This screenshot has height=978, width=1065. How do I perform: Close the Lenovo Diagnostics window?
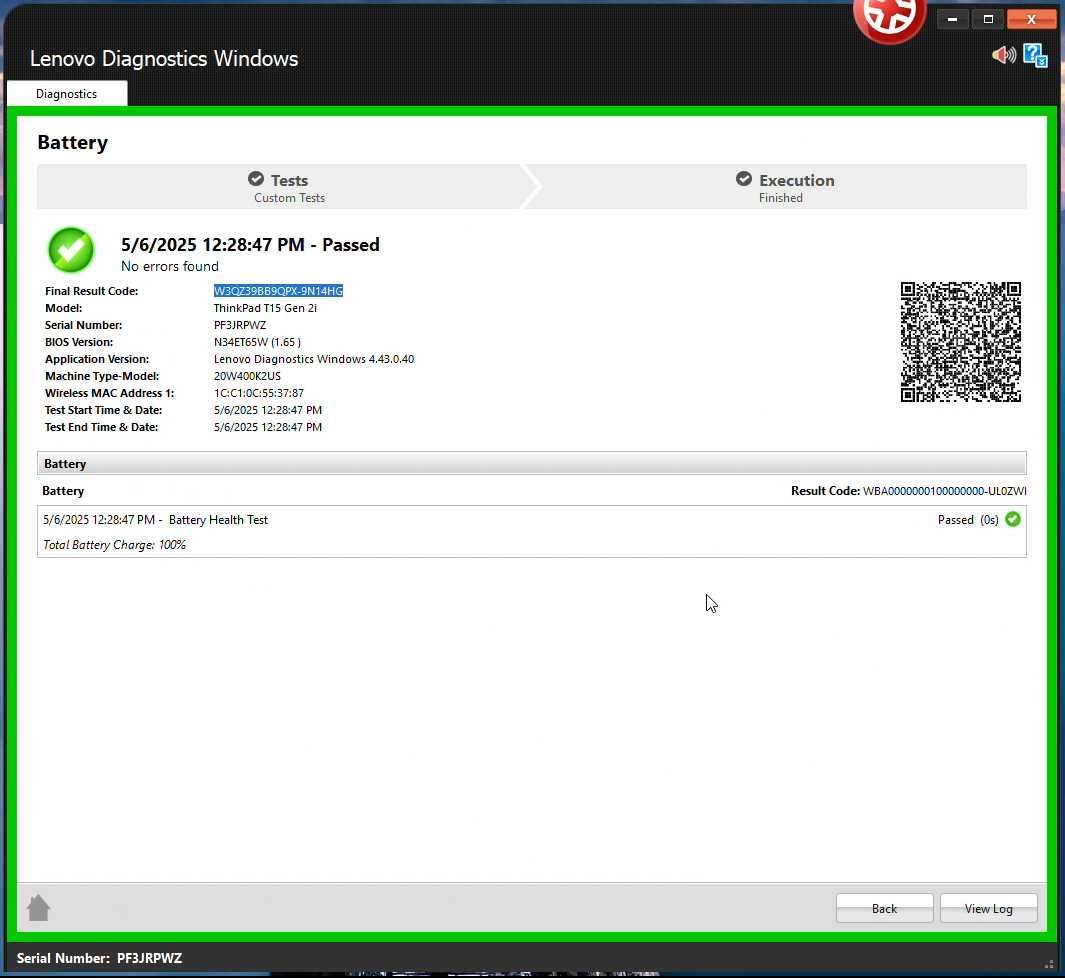[1031, 19]
